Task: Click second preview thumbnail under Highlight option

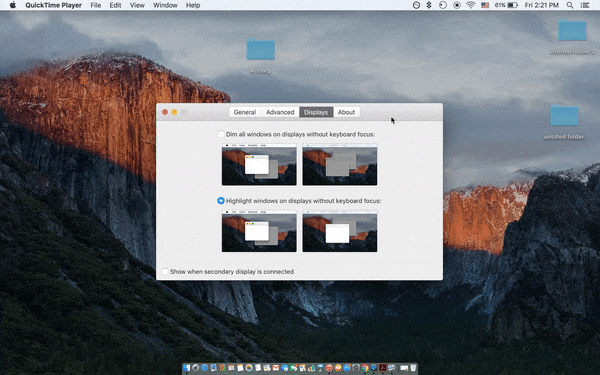Action: pyautogui.click(x=340, y=231)
